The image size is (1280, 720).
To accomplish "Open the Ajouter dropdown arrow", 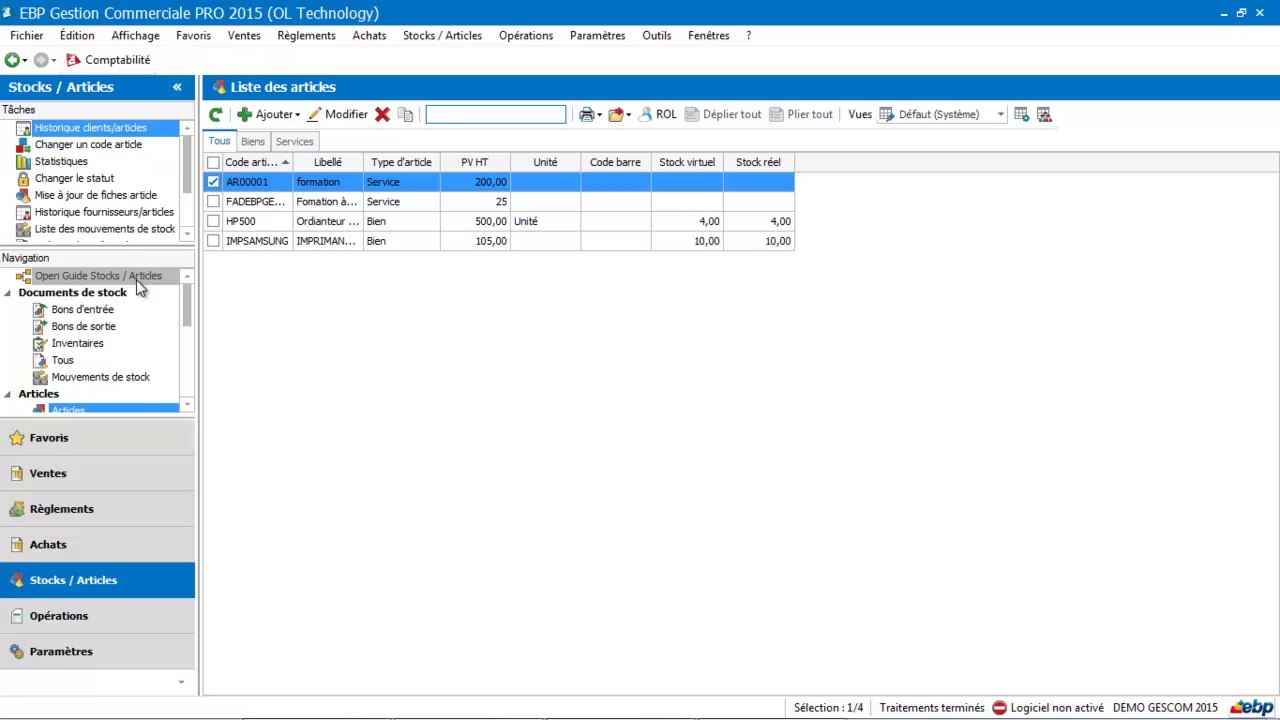I will tap(297, 116).
